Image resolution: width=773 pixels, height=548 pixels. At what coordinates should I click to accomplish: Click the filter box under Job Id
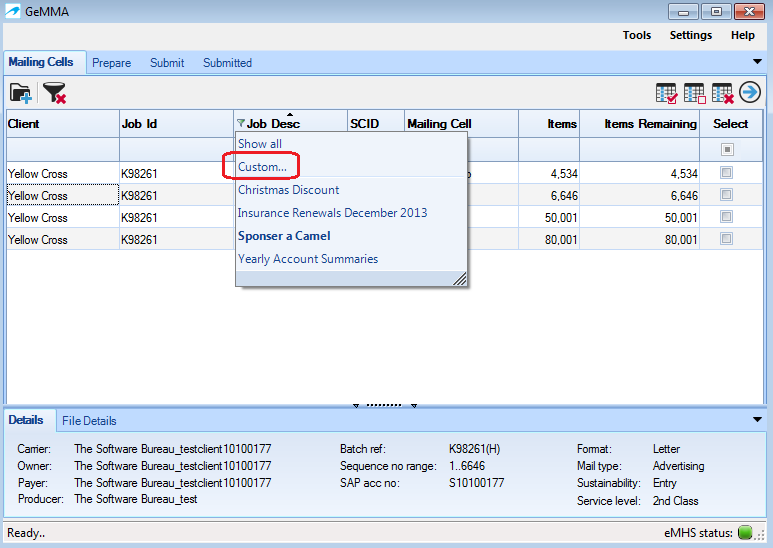[176, 149]
